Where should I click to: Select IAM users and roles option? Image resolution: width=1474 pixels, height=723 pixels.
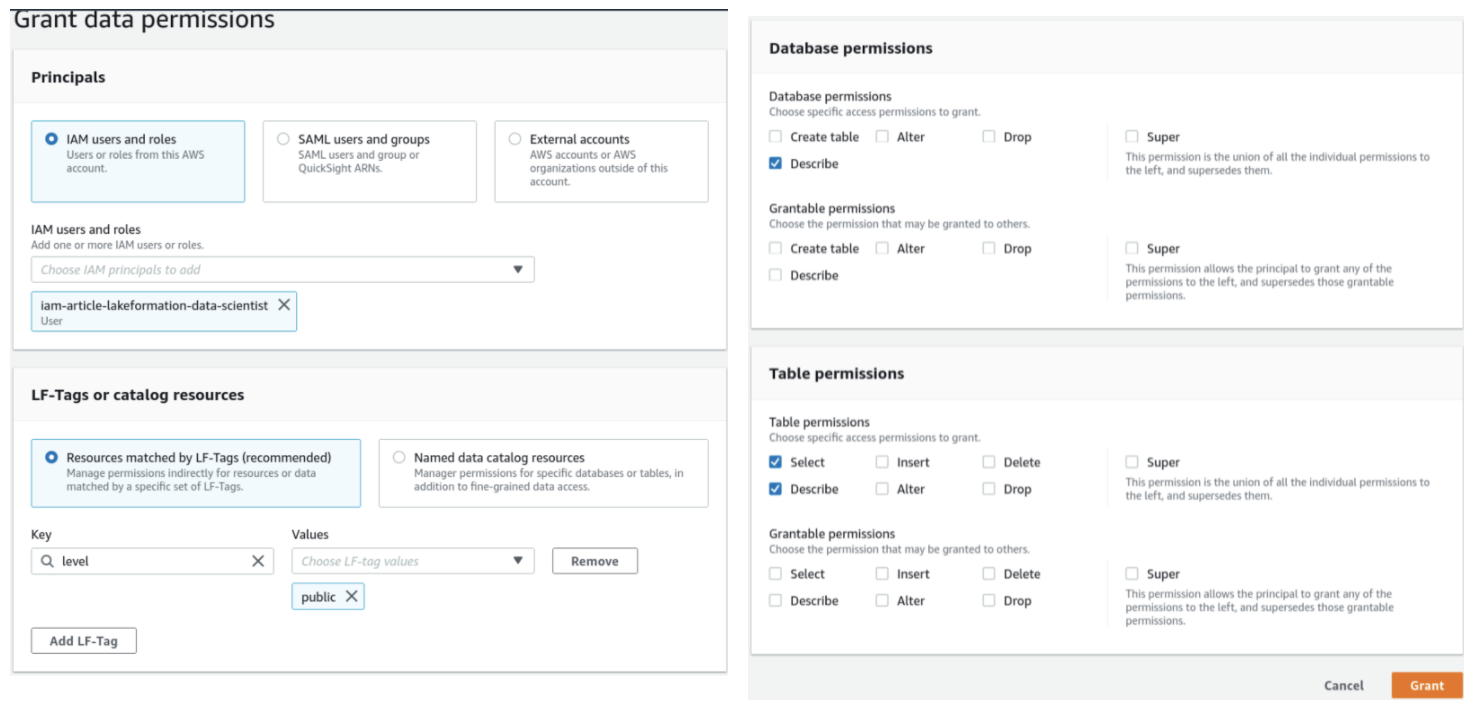138,162
